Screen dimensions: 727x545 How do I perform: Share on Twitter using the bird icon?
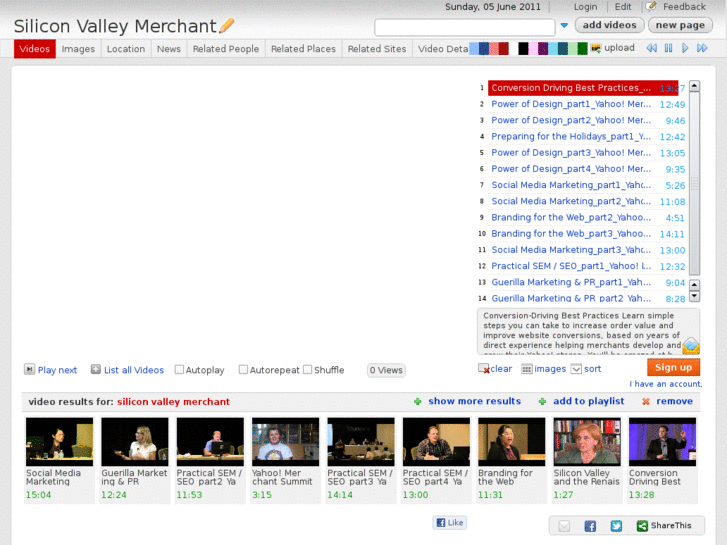pyautogui.click(x=616, y=526)
